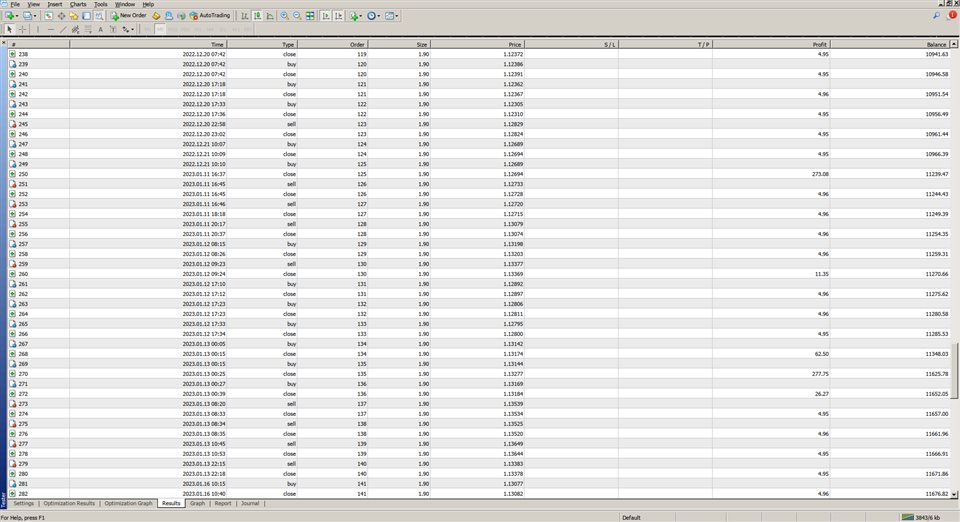The height and width of the screenshot is (522, 960).
Task: Click the New Order button
Action: click(129, 16)
